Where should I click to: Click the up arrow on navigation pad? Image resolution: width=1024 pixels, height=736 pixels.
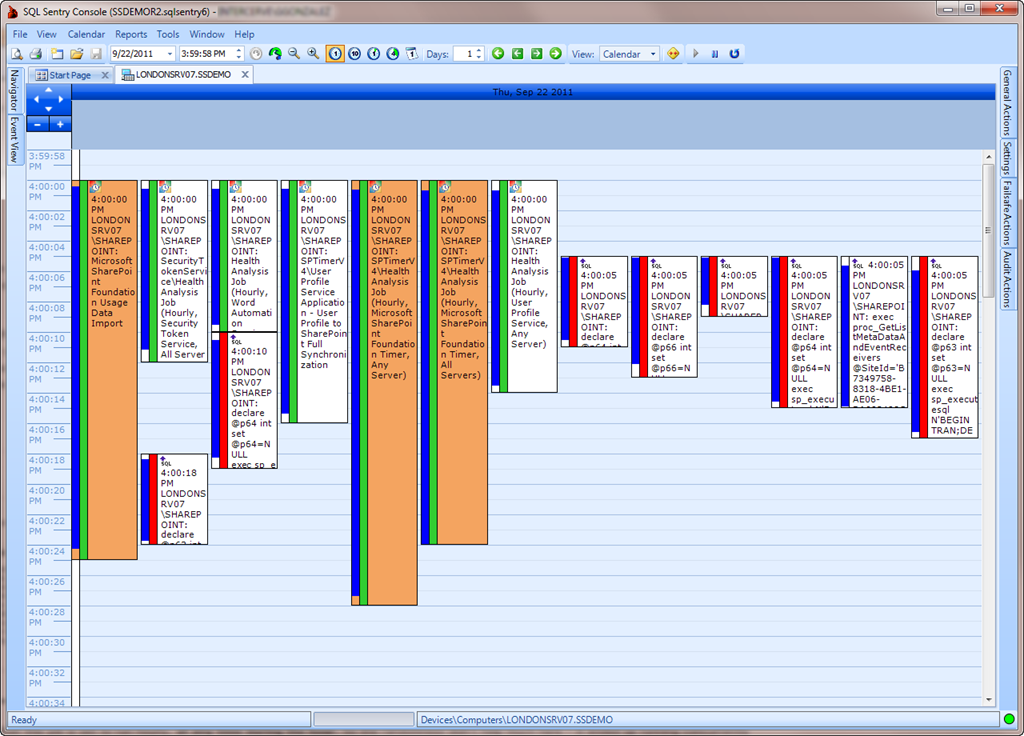click(48, 90)
